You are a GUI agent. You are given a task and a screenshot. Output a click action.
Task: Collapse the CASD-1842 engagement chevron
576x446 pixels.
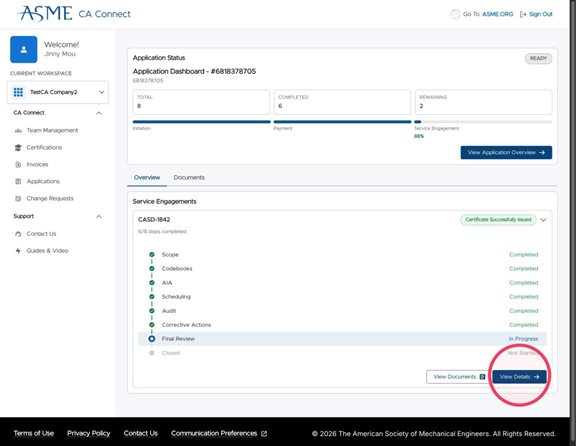(x=543, y=220)
